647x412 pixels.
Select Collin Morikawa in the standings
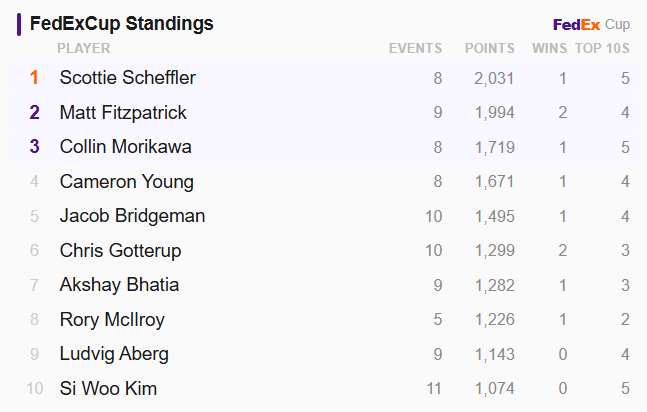125,147
